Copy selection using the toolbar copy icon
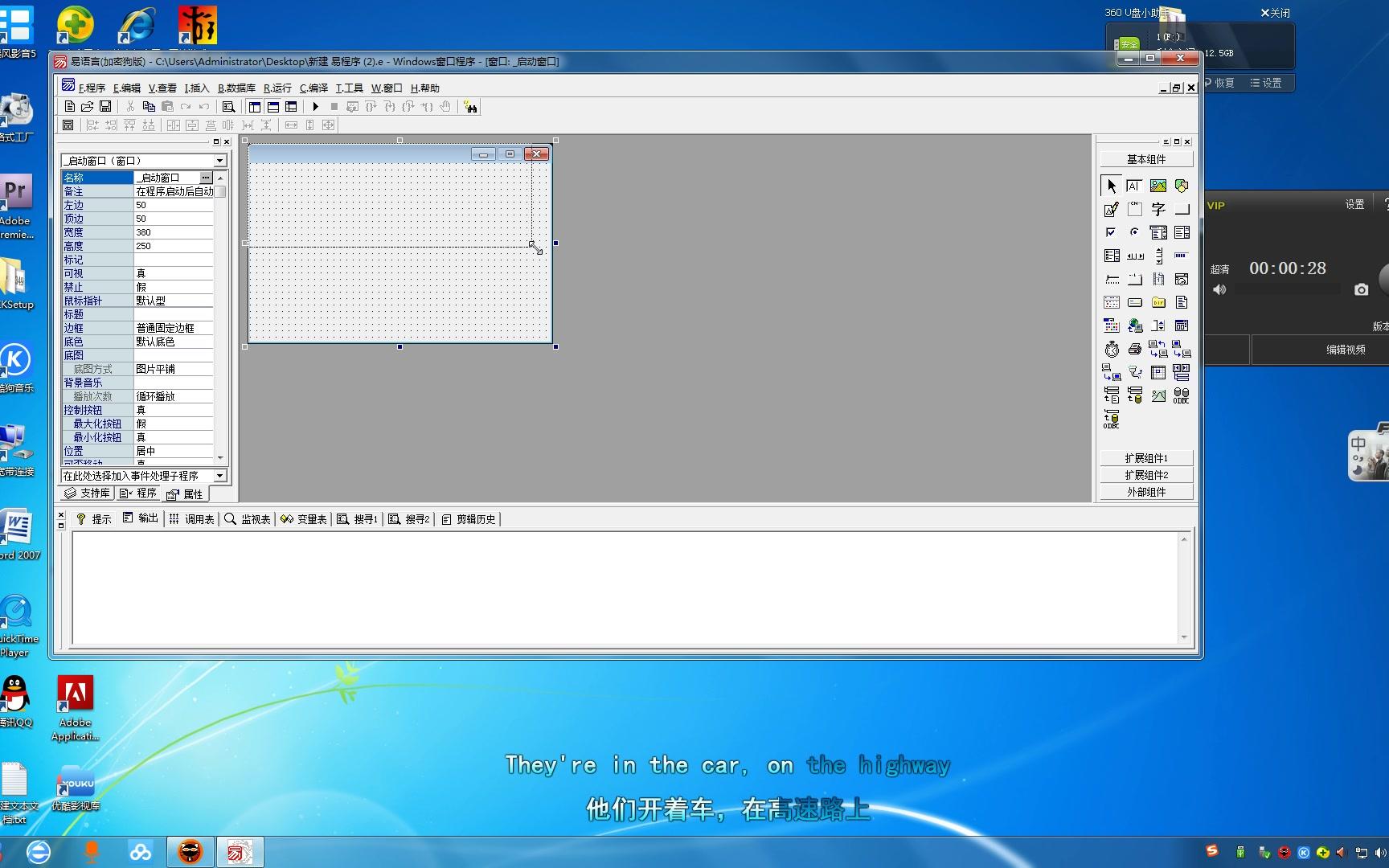Viewport: 1389px width, 868px height. click(149, 107)
